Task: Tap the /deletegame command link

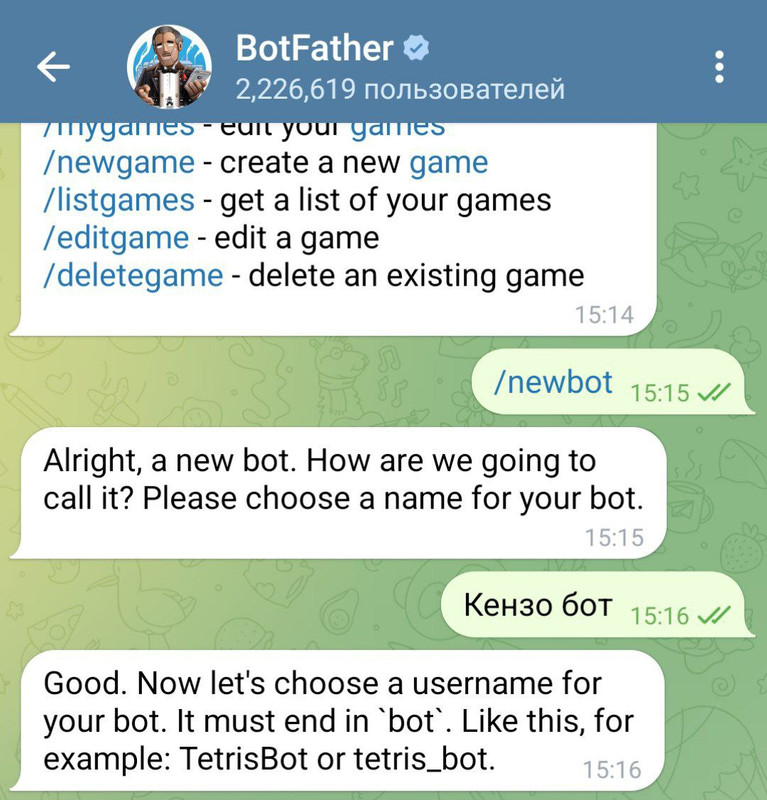Action: pos(133,276)
